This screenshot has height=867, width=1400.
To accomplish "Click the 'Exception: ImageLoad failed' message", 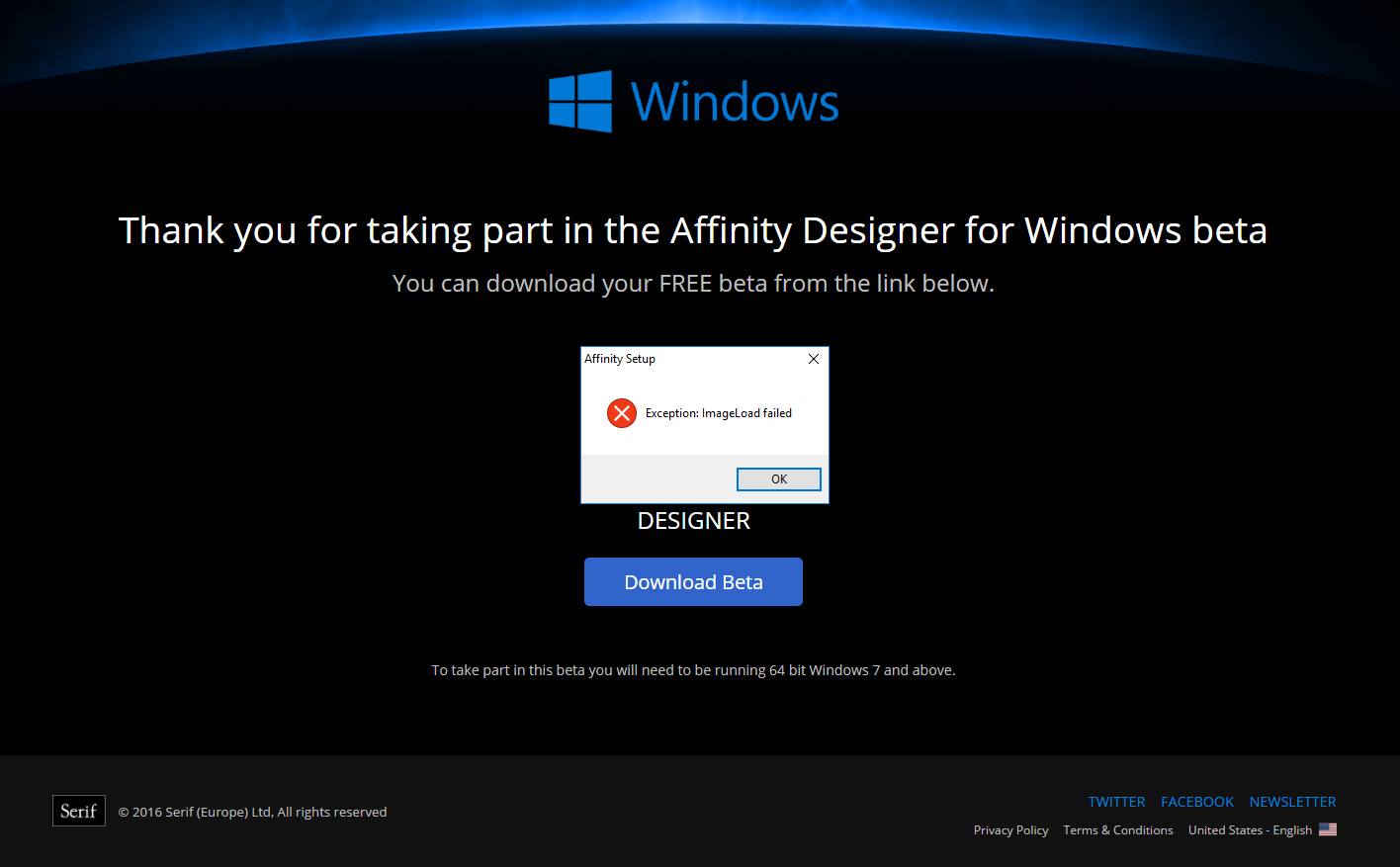I will pos(719,413).
